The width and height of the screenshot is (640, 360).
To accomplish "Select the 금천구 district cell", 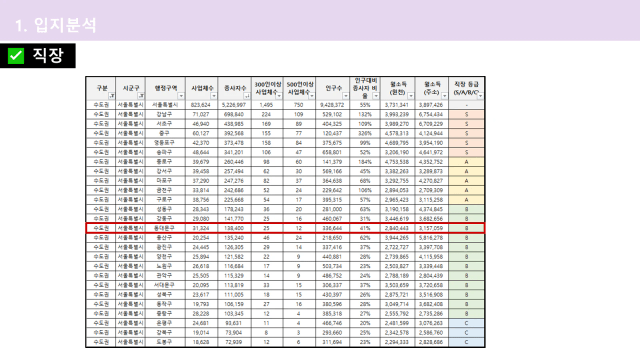I will pos(165,190).
